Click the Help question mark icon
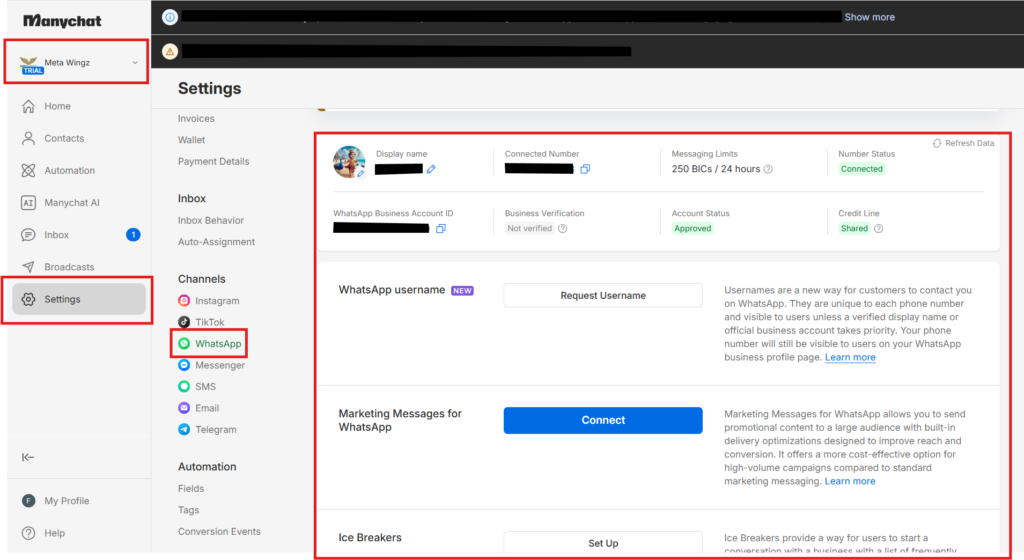 pyautogui.click(x=28, y=533)
